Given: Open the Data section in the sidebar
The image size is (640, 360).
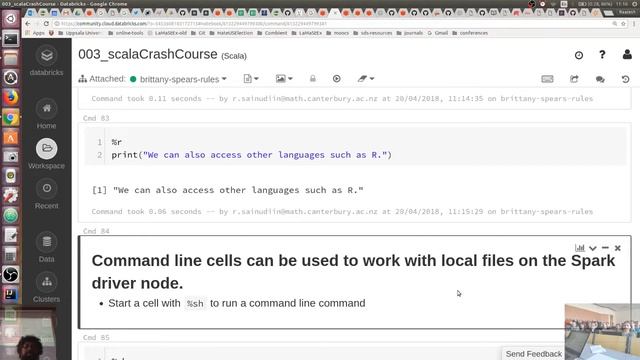Looking at the screenshot, I should (47, 247).
